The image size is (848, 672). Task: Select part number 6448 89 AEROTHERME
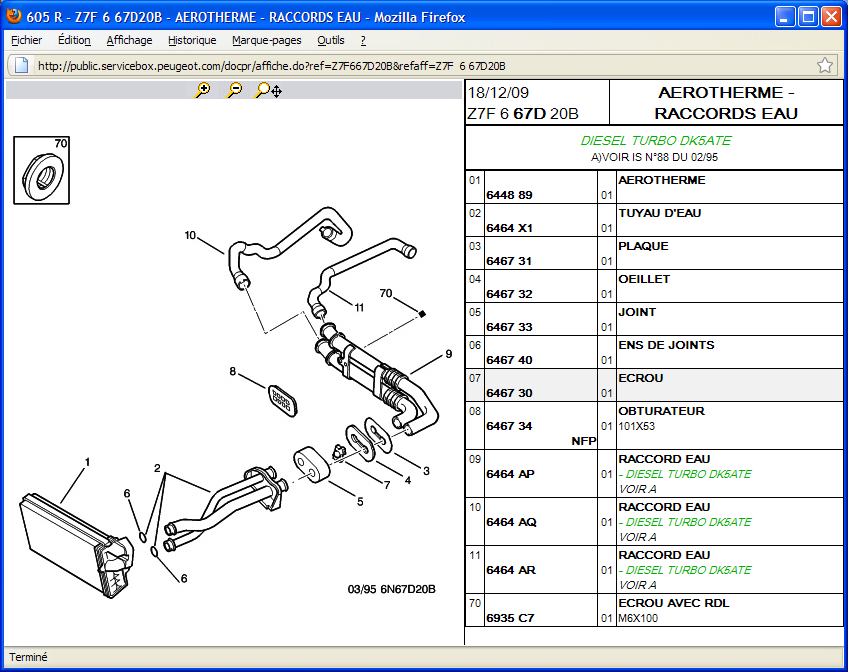tap(509, 195)
